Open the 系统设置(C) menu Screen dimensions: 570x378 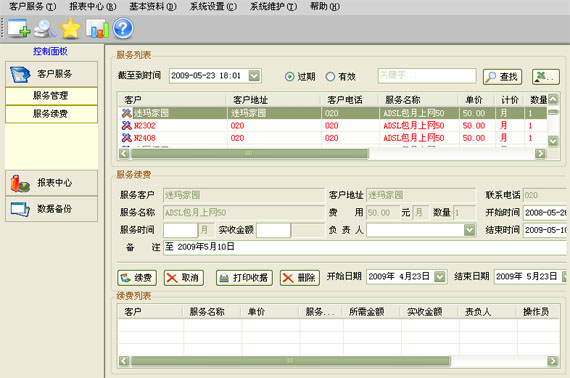click(213, 7)
